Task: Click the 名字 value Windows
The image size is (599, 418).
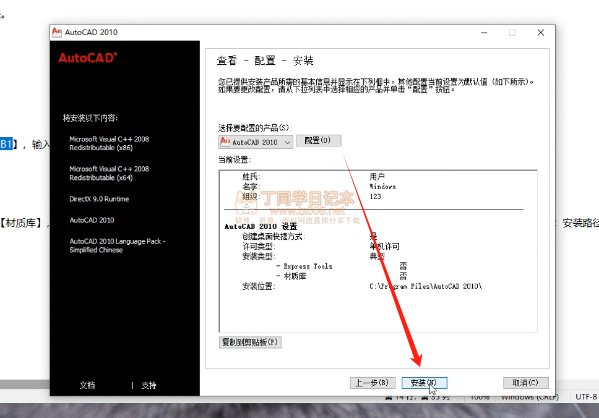Action: pyautogui.click(x=382, y=186)
